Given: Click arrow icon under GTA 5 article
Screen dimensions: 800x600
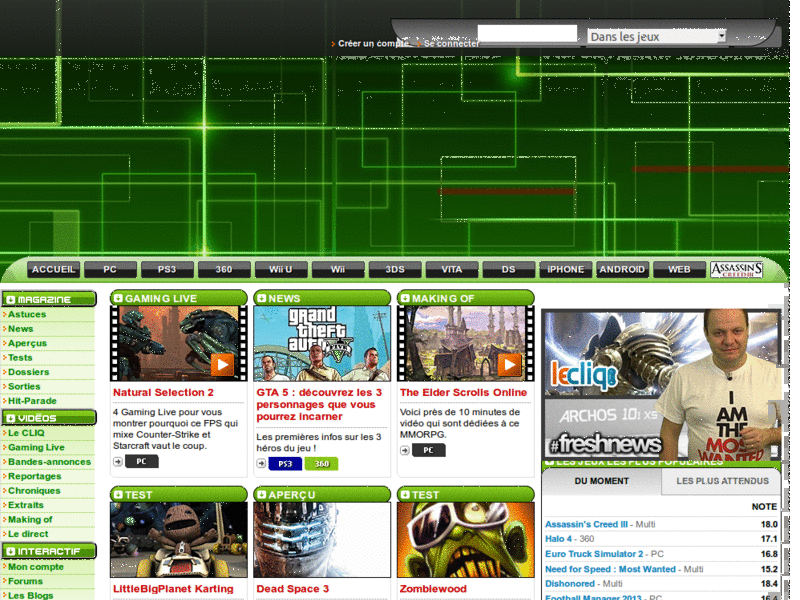Looking at the screenshot, I should pos(261,463).
